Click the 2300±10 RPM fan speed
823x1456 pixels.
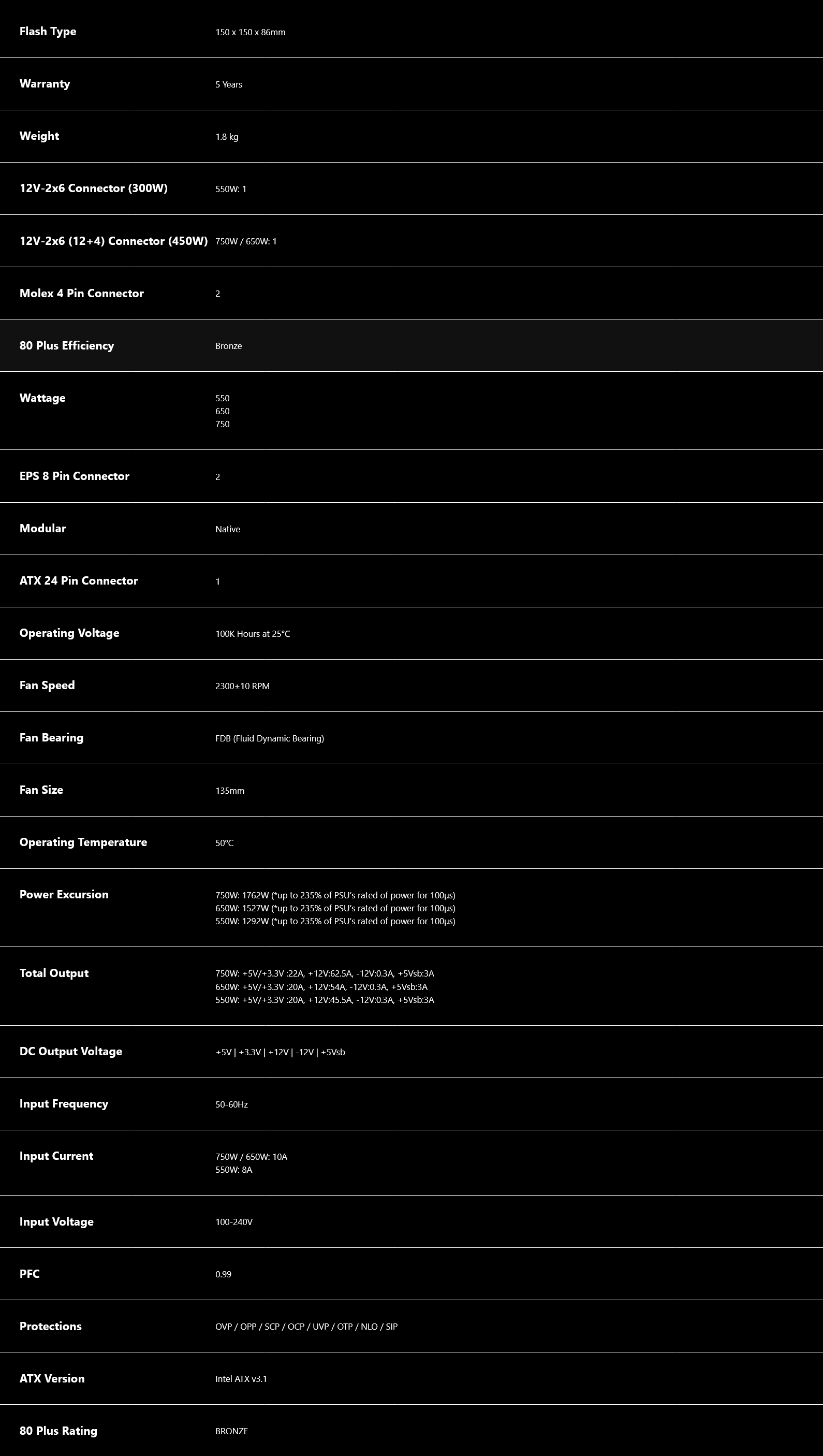coord(242,686)
